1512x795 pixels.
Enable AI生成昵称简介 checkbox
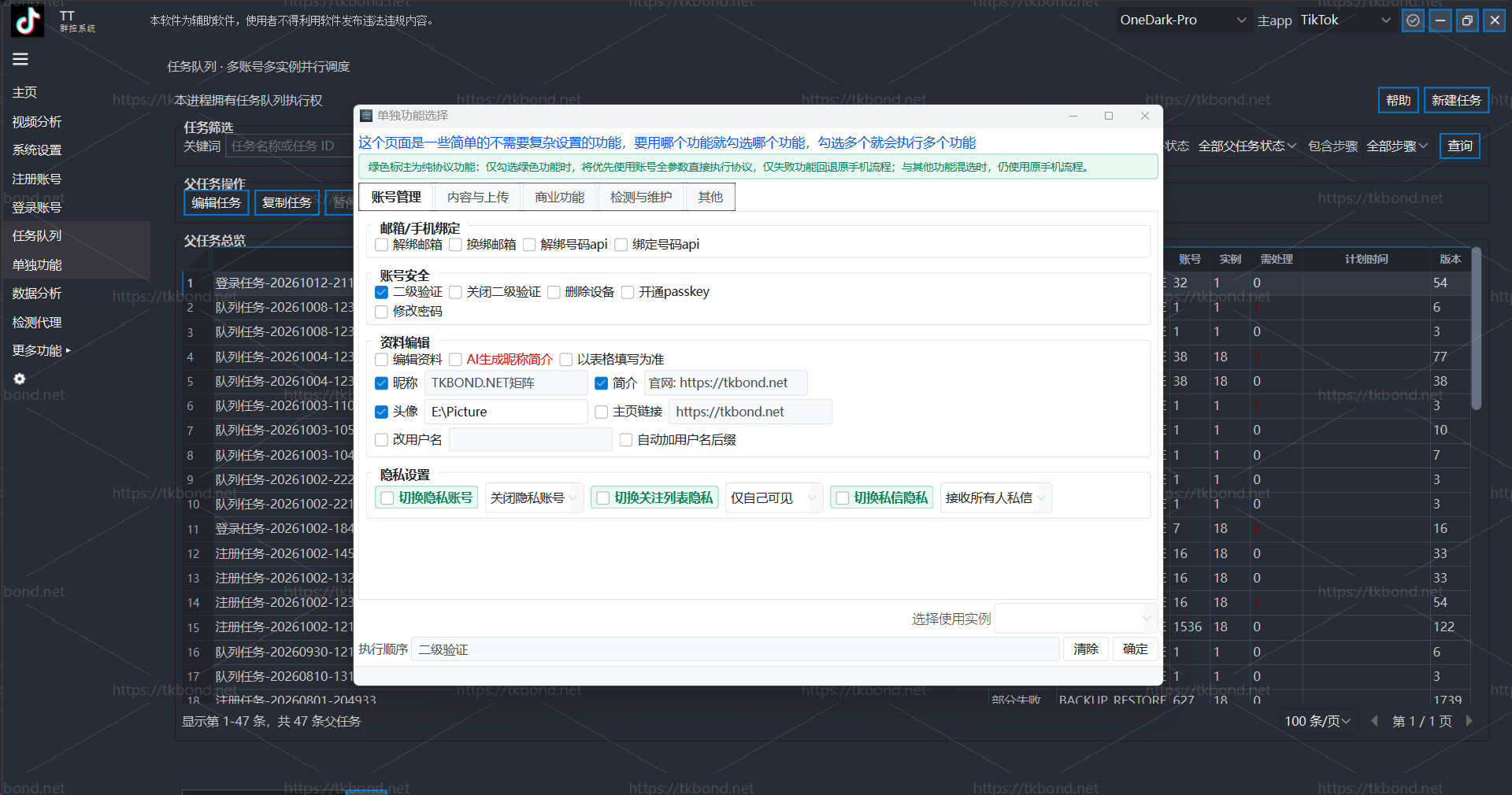click(455, 360)
